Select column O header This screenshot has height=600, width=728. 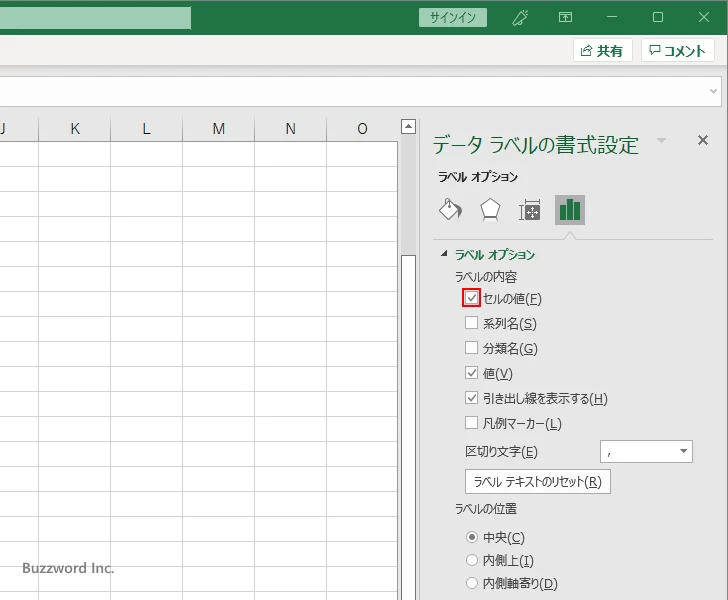point(362,129)
